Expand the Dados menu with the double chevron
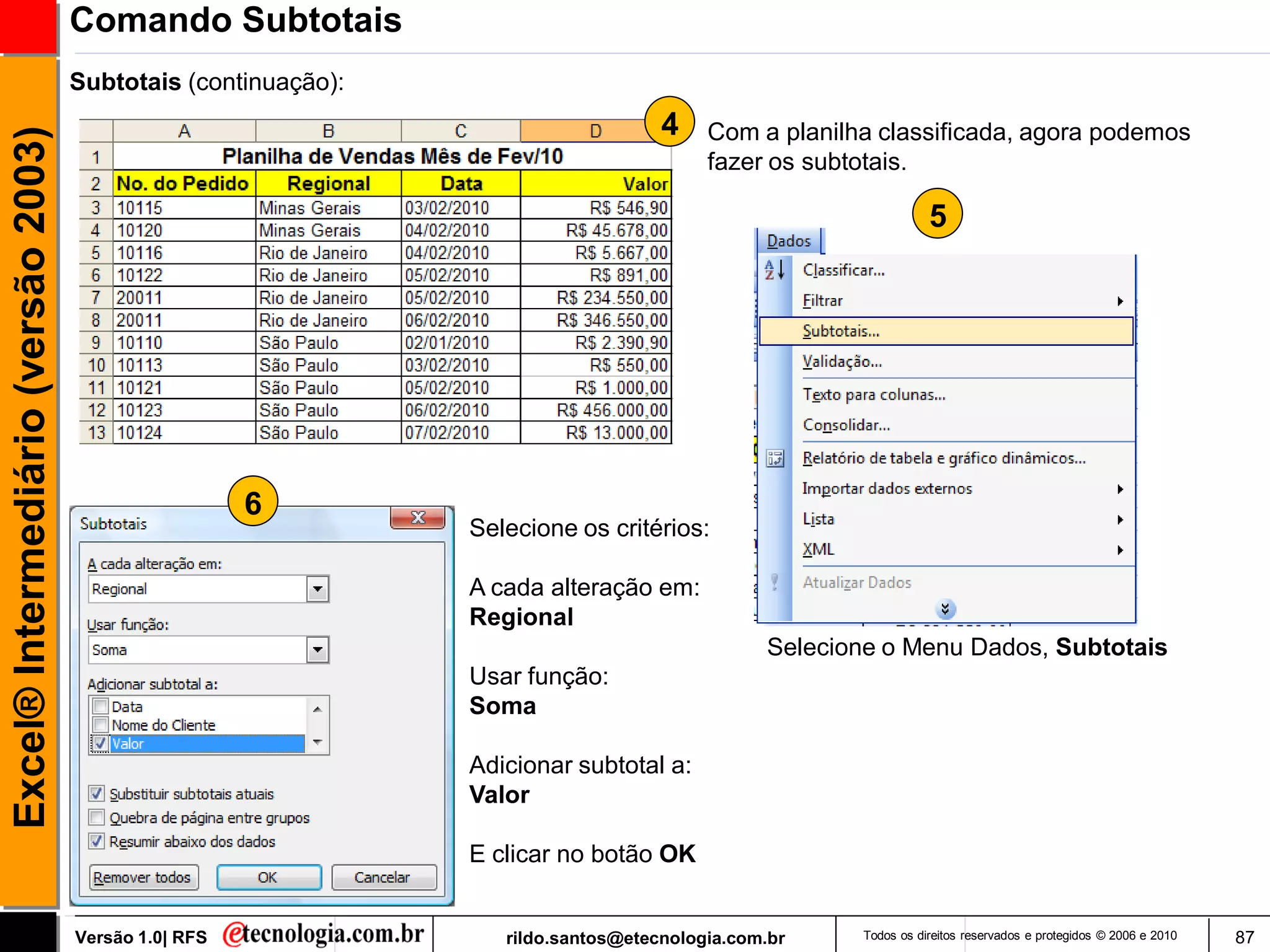 point(945,609)
